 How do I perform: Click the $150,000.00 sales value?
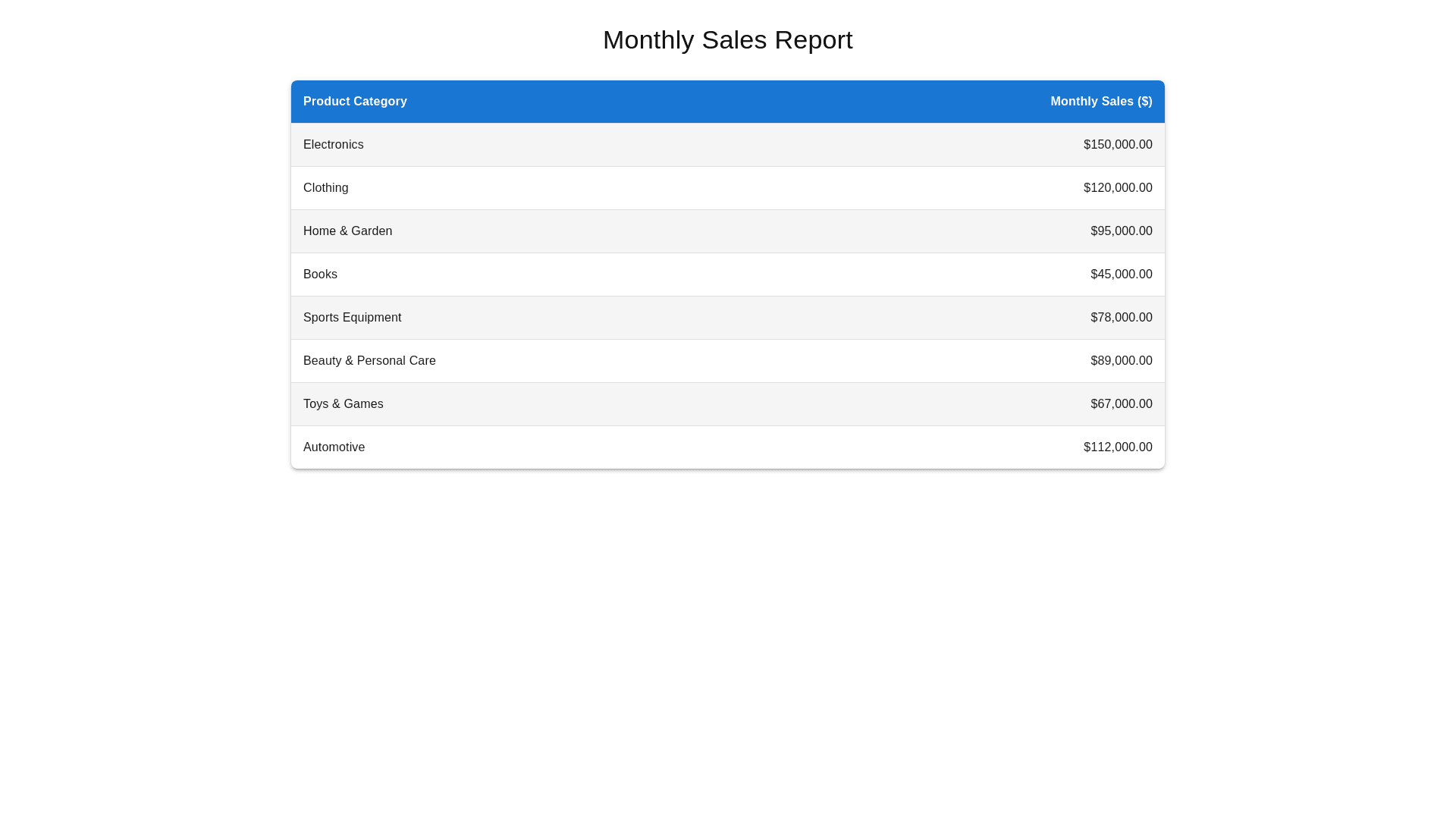(1117, 145)
